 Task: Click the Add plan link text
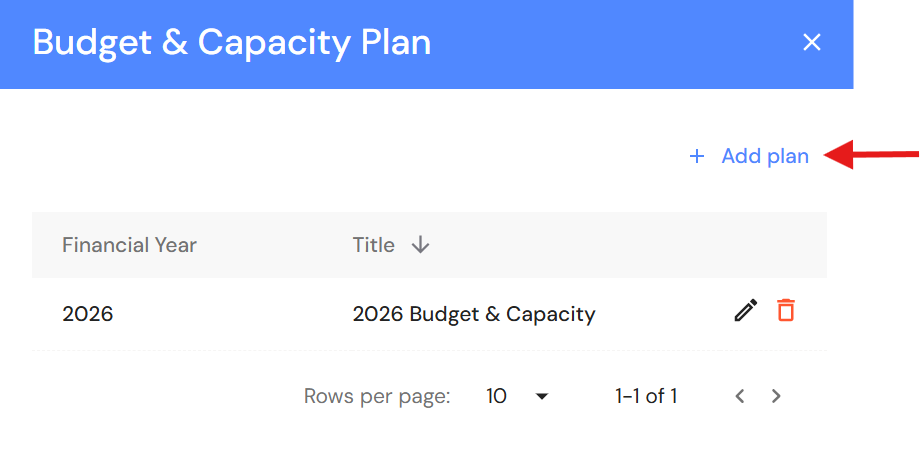click(765, 156)
